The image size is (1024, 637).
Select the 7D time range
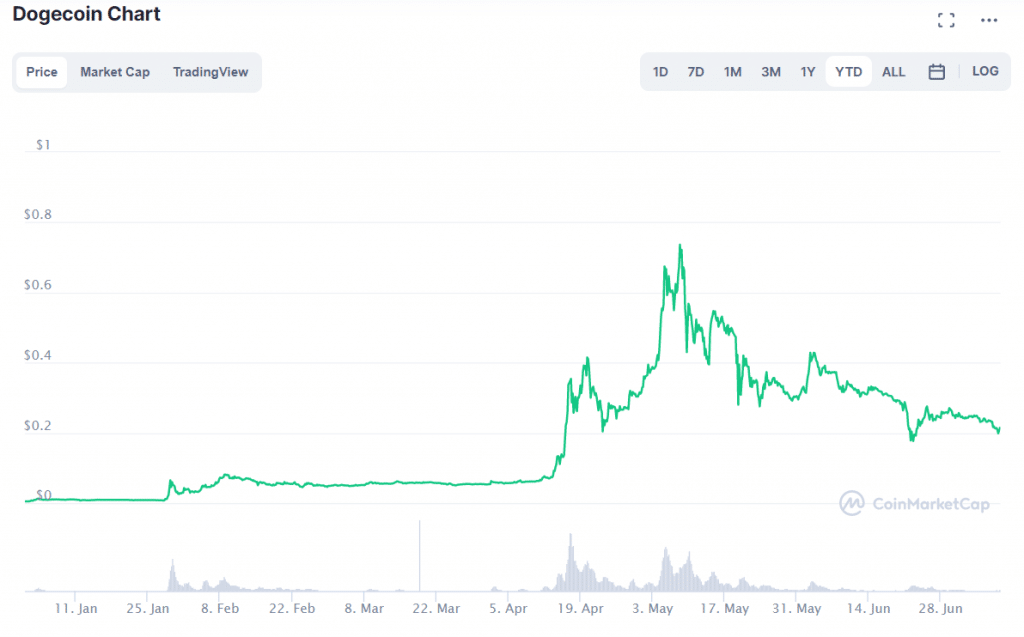point(696,72)
